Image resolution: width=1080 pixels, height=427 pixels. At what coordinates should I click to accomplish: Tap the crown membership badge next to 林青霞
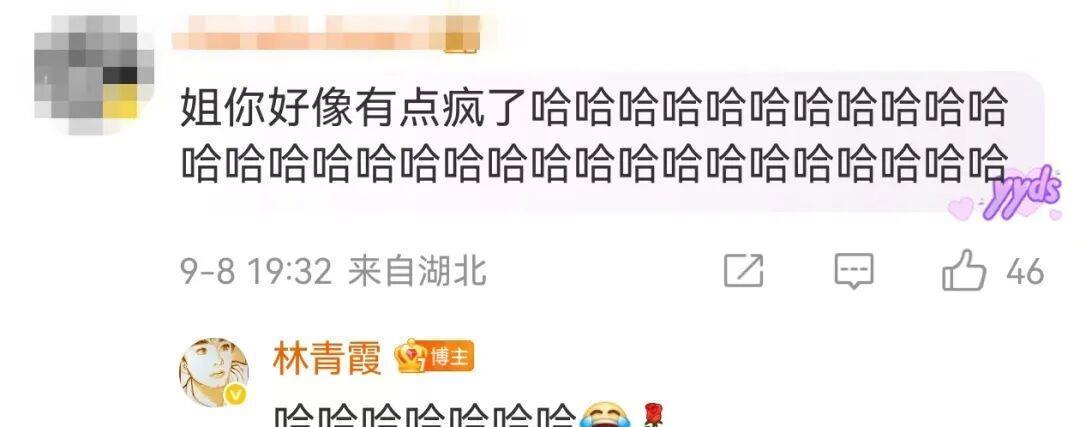coord(411,357)
